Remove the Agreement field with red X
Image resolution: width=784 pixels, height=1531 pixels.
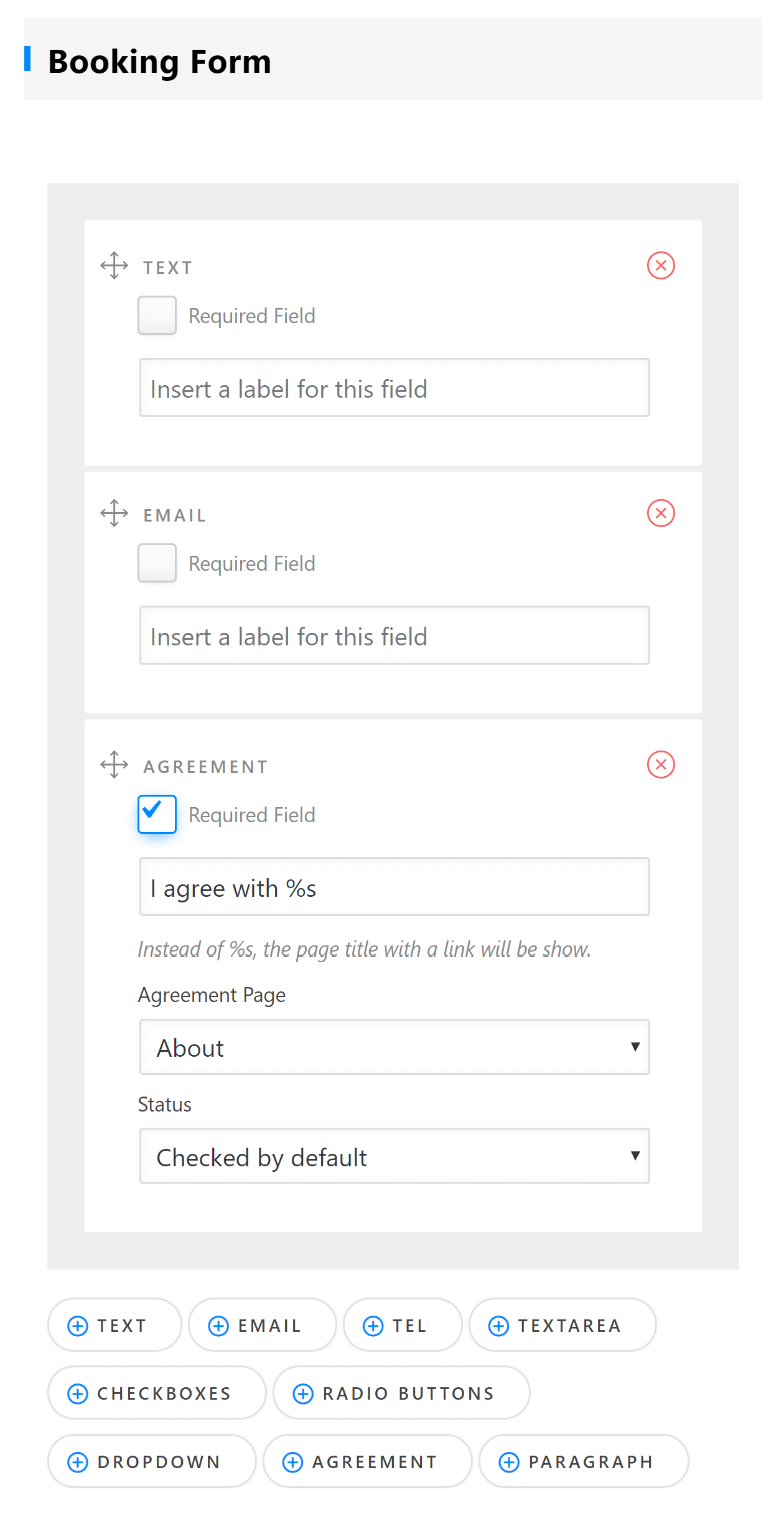pos(661,765)
